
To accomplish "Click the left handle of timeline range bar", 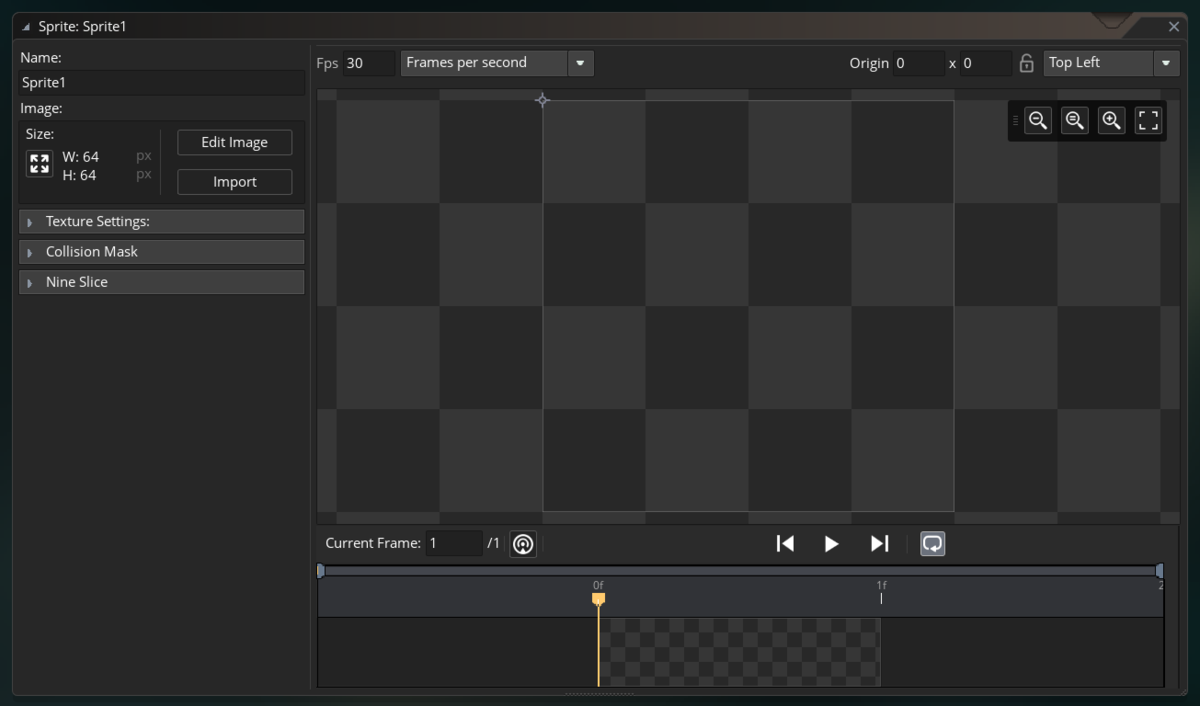I will (321, 571).
